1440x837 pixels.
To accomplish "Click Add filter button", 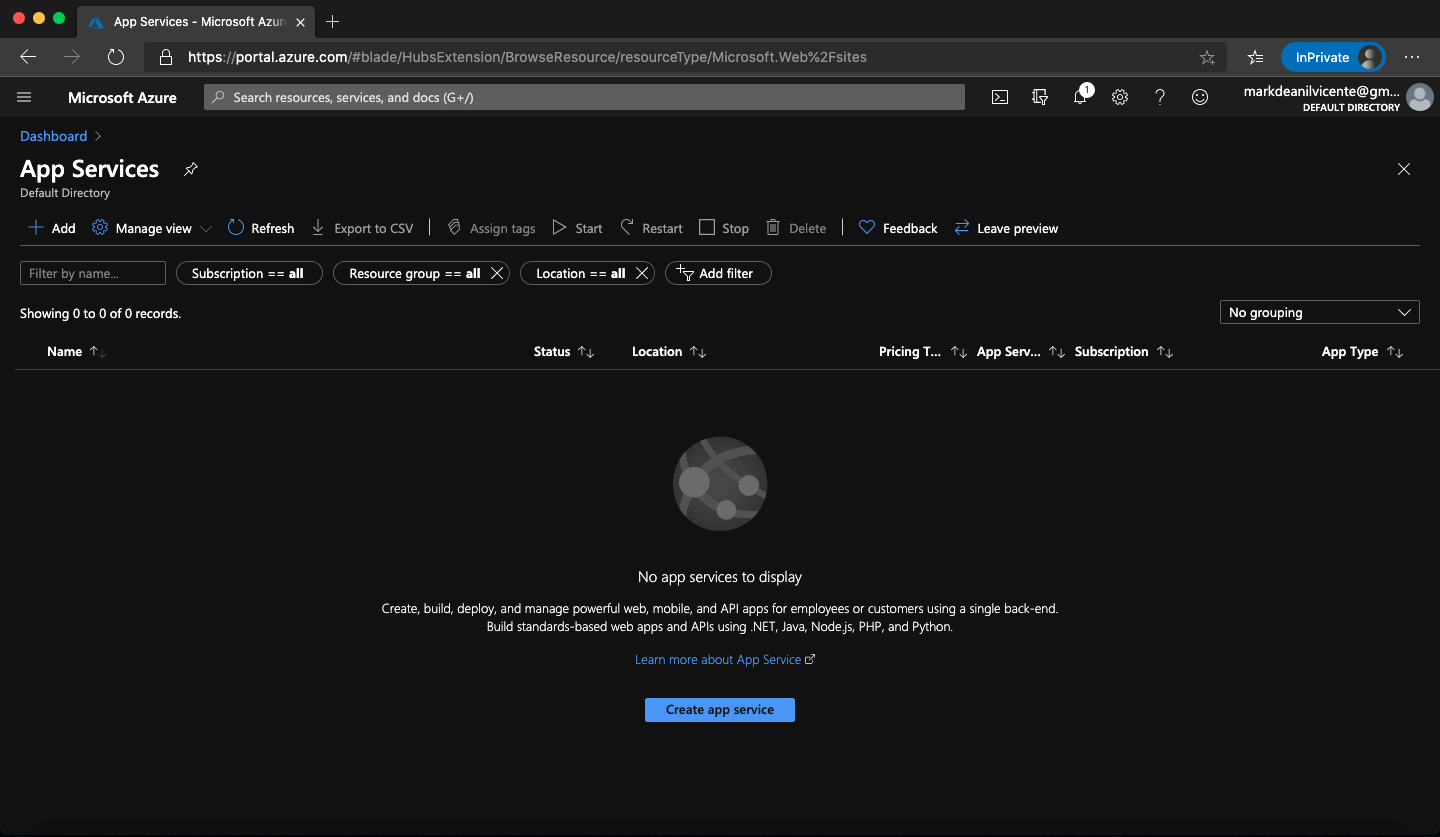I will click(718, 273).
